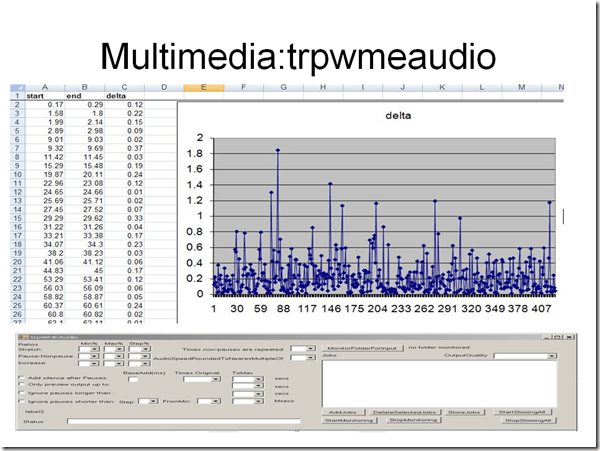The height and width of the screenshot is (451, 600).
Task: Open secs dropdown for Ignore pauses longer
Action: click(259, 394)
